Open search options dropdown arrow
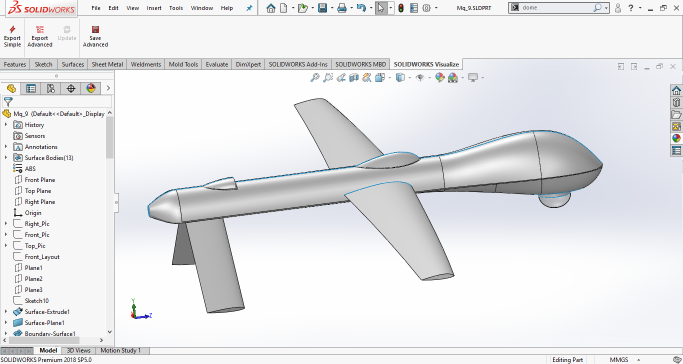Image resolution: width=683 pixels, height=364 pixels. point(606,8)
